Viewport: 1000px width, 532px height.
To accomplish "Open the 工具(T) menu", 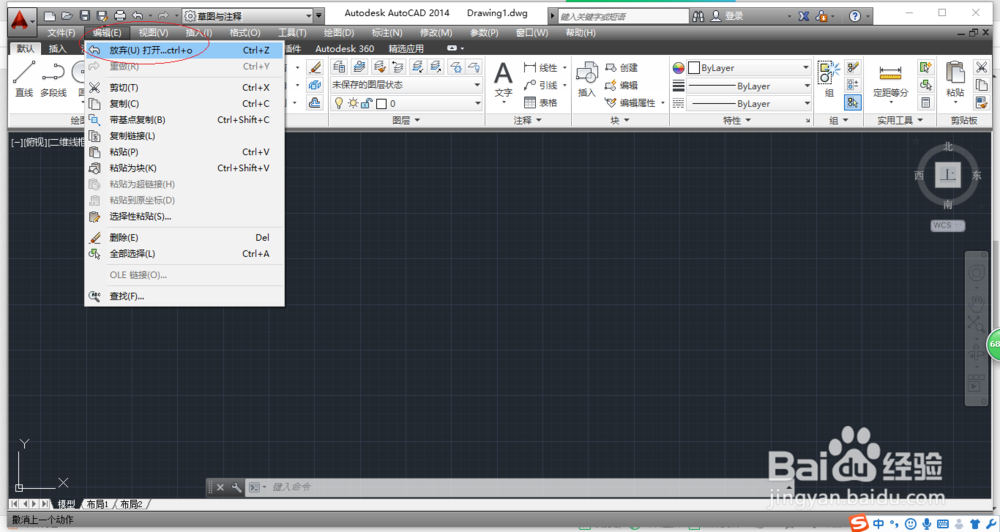I will (292, 33).
